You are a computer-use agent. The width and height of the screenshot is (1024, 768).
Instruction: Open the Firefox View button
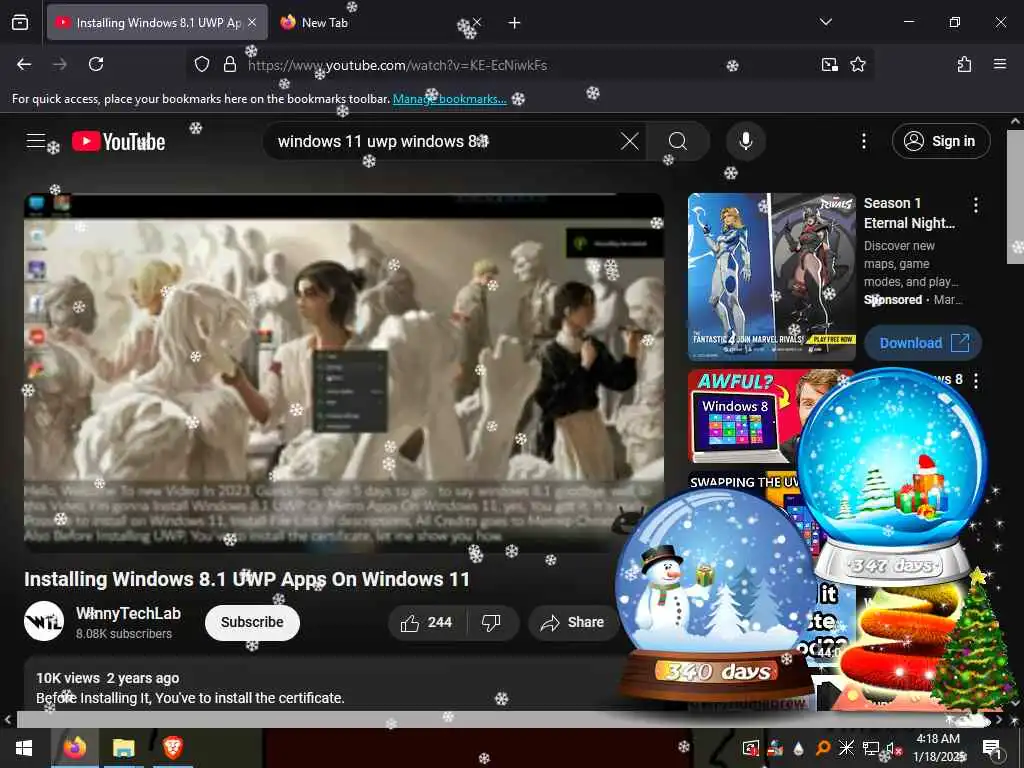click(20, 23)
